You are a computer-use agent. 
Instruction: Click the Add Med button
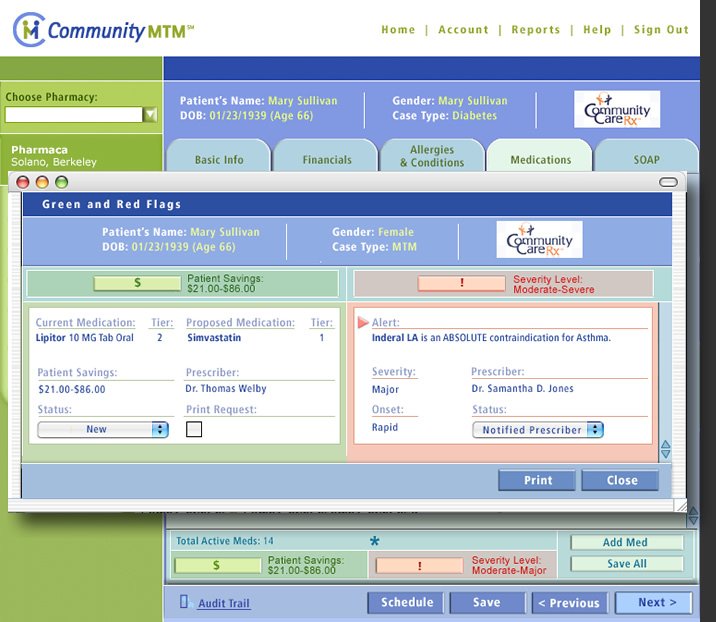pos(626,543)
